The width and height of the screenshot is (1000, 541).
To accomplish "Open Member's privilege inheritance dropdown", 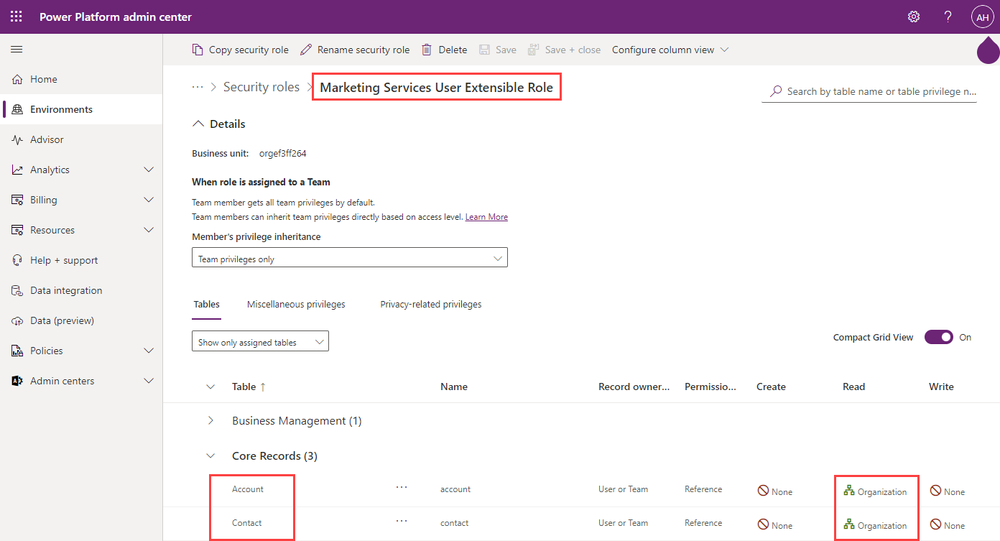I will pos(349,258).
